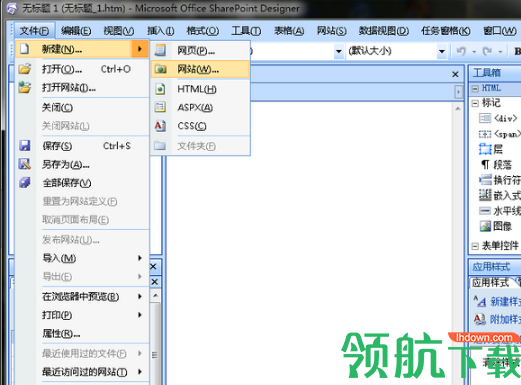
Task: Click the 附加样式表 icon
Action: coord(480,319)
